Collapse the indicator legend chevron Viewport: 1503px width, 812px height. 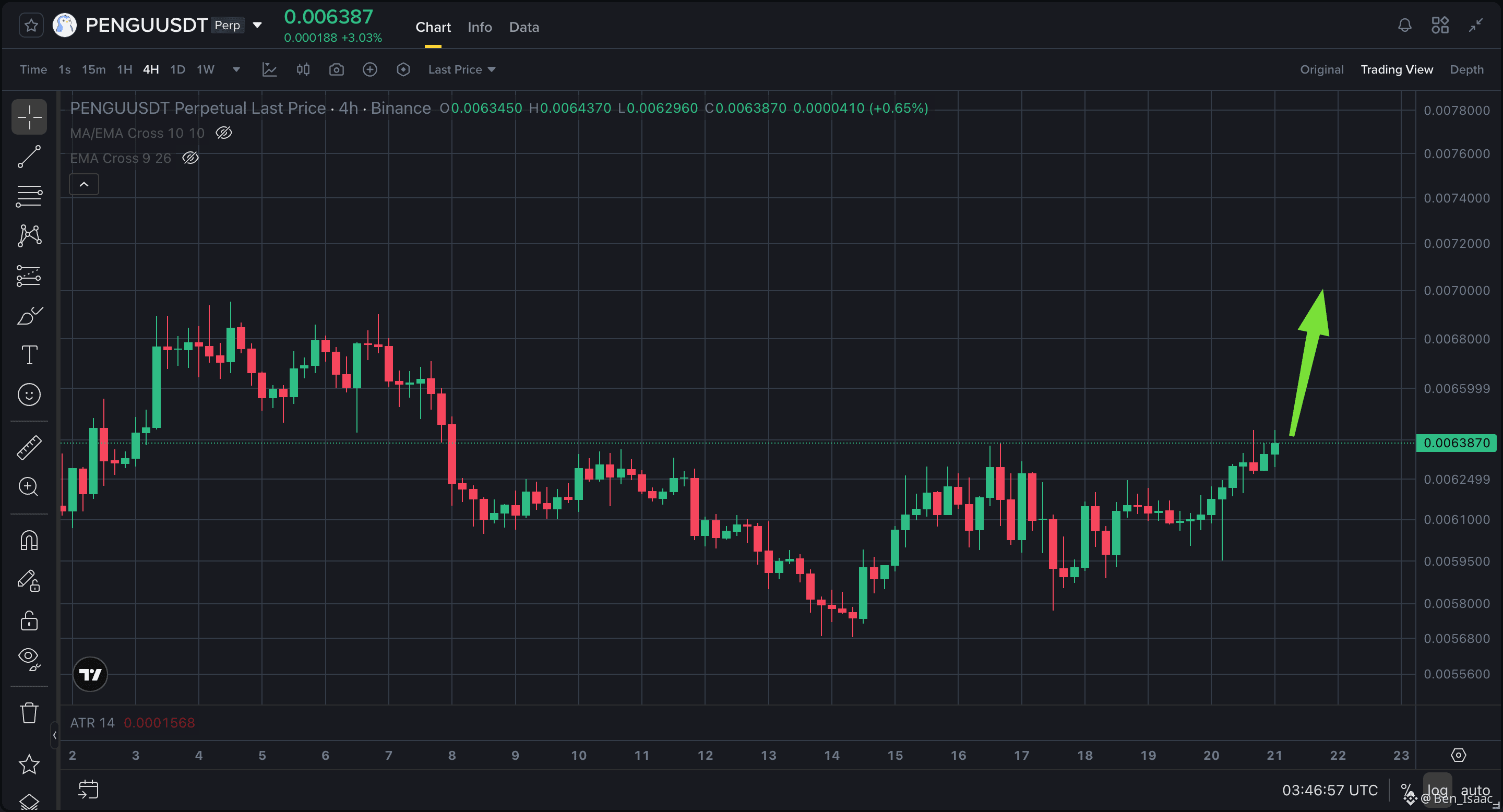pos(84,184)
